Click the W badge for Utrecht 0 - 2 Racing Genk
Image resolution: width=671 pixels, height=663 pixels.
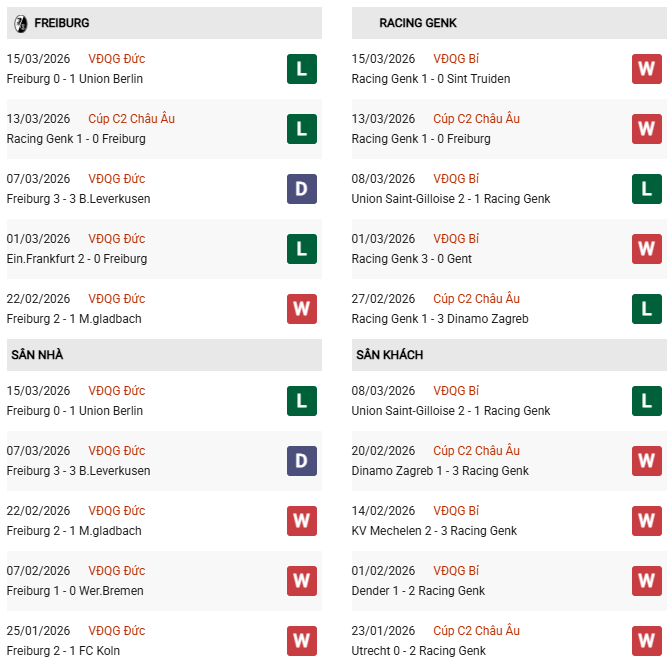[x=646, y=641]
